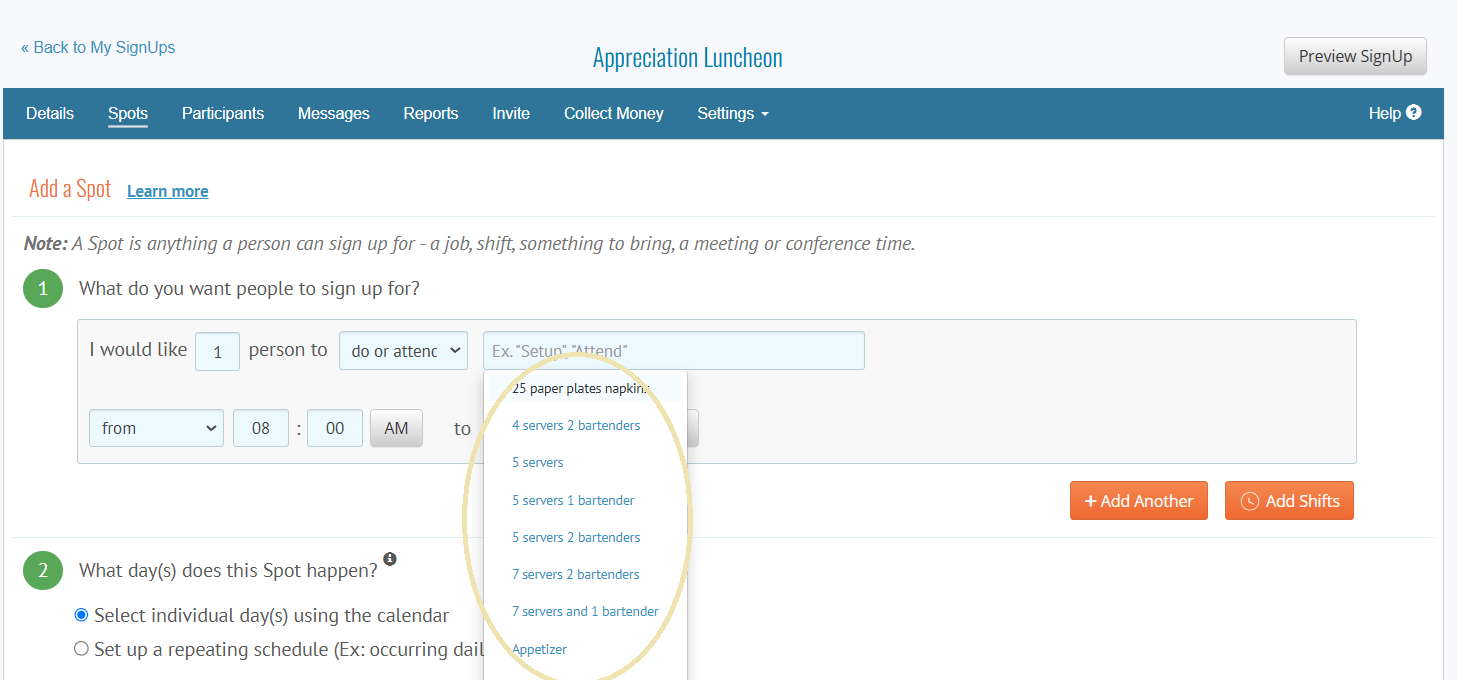Go to the Reports tab

[431, 114]
